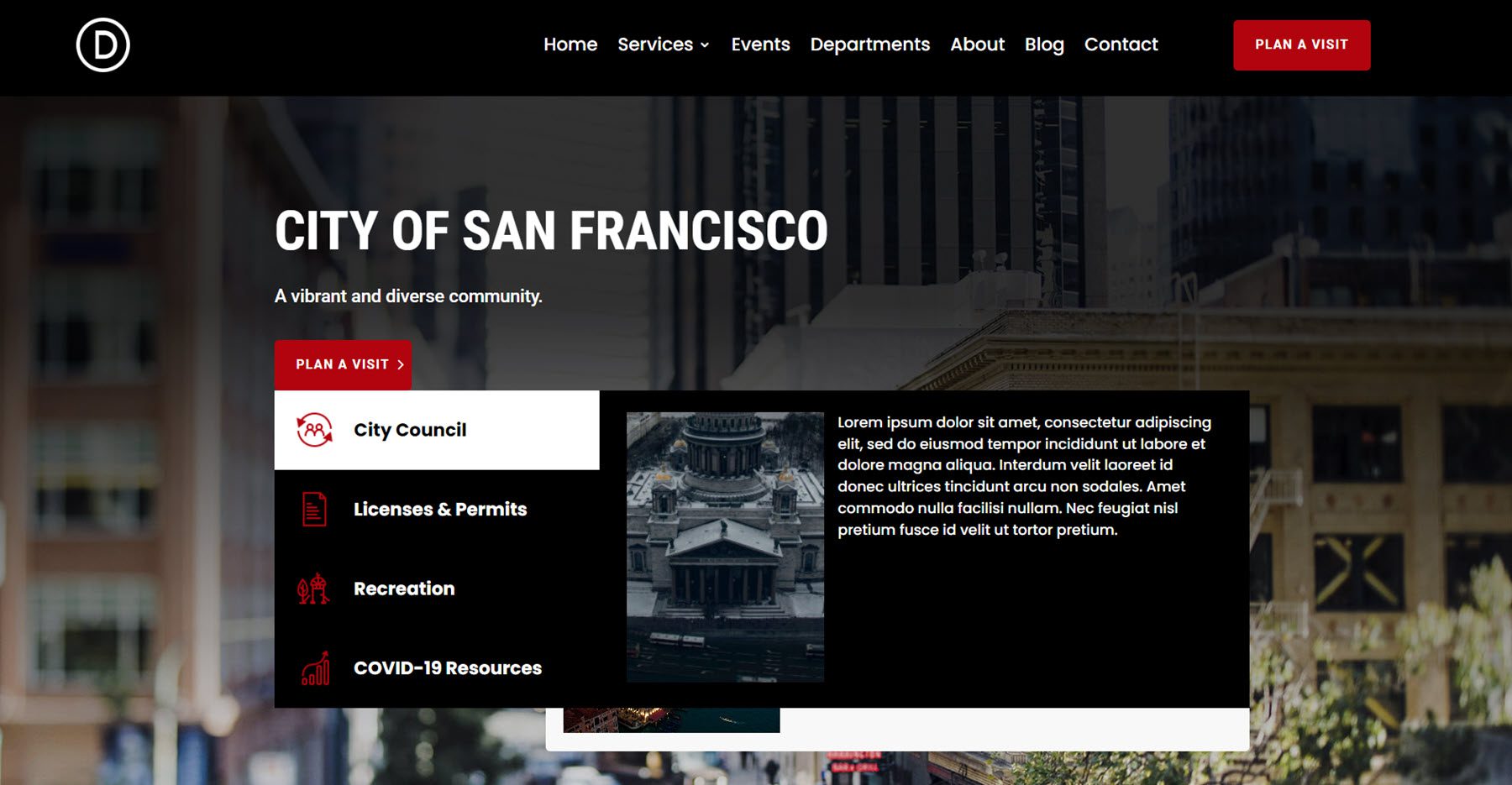This screenshot has width=1512, height=785.
Task: Click the Lorem ipsum paragraph text
Action: click(1025, 476)
